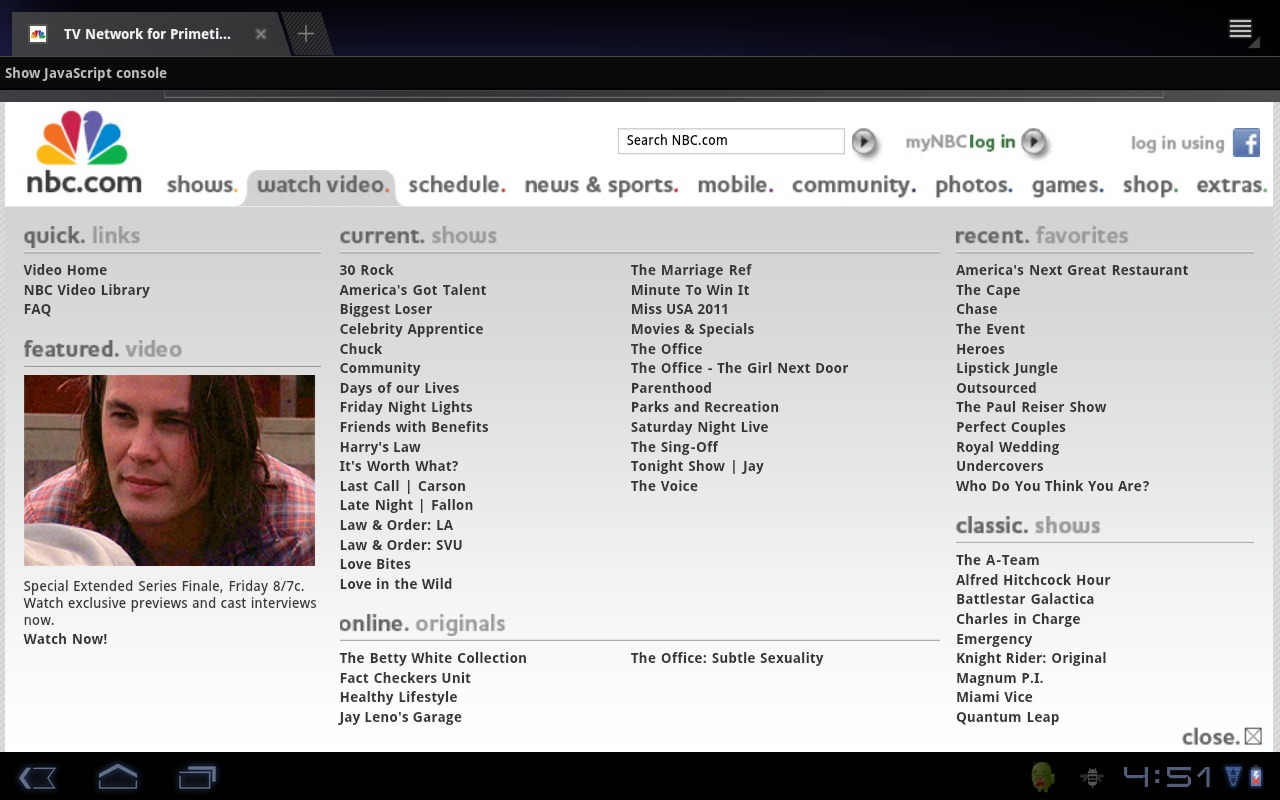Close the TV Network browser tab
The height and width of the screenshot is (800, 1280).
point(260,34)
